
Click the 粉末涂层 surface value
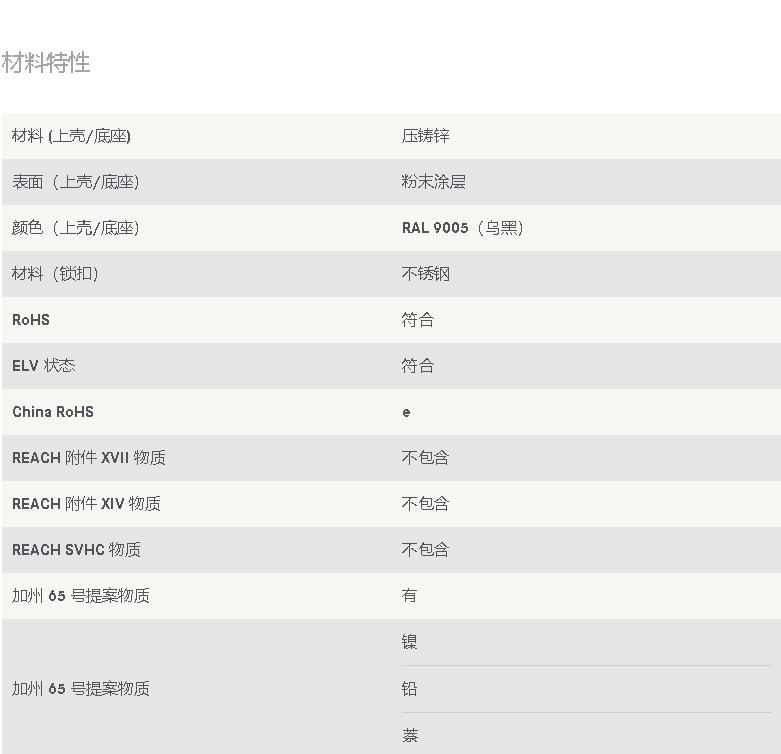[x=433, y=182]
